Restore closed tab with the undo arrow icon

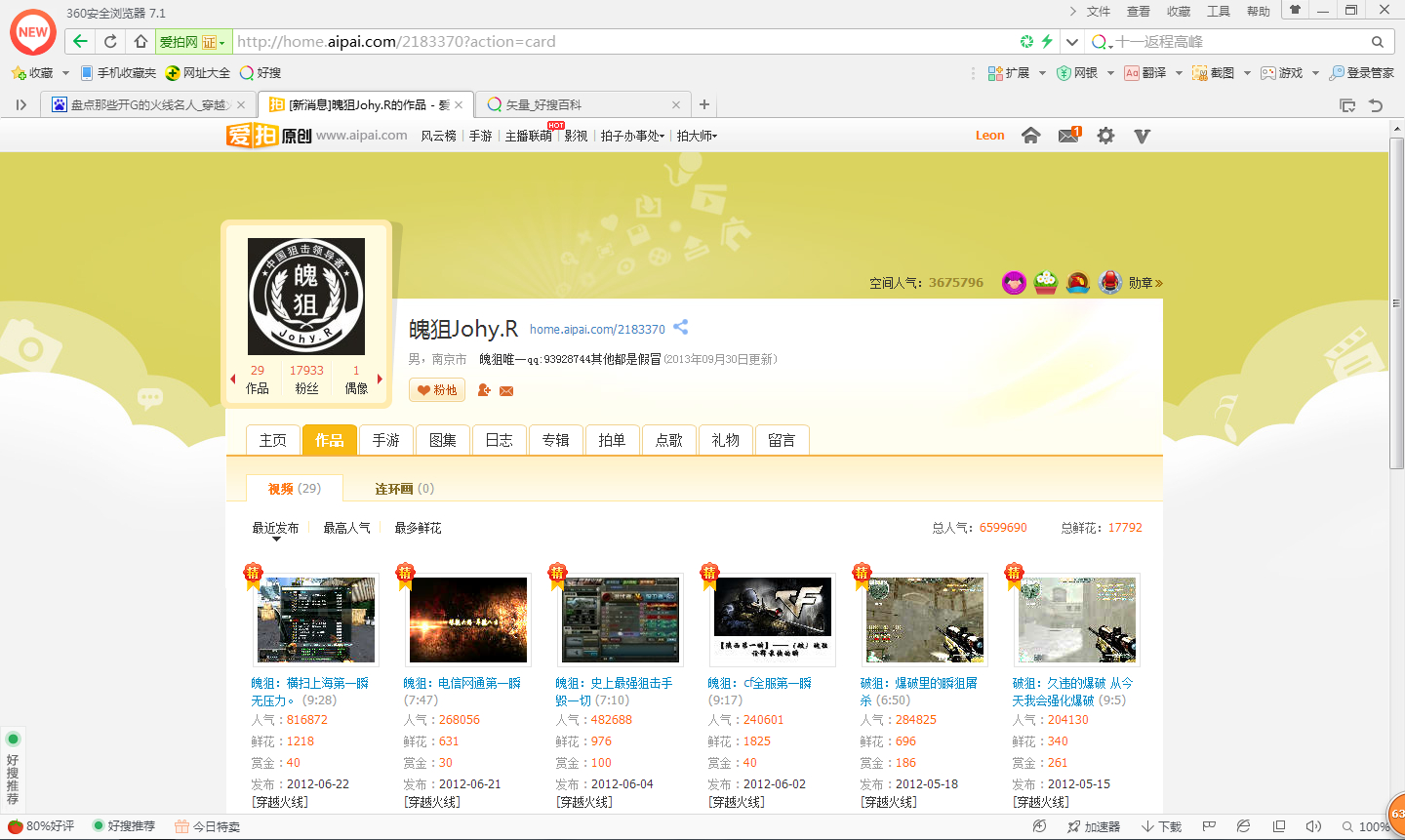point(1376,105)
